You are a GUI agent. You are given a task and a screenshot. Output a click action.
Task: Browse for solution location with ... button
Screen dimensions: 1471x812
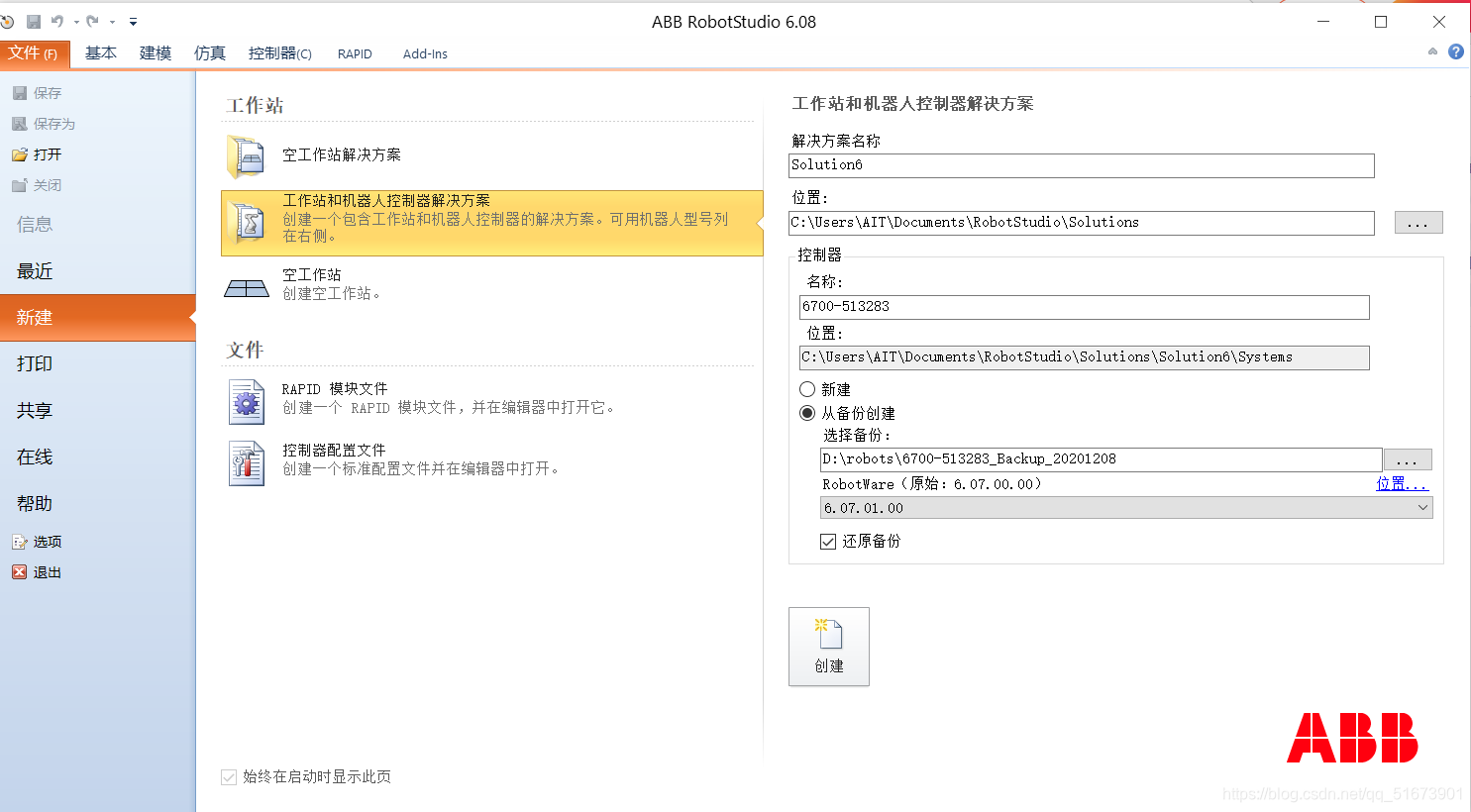coord(1418,223)
